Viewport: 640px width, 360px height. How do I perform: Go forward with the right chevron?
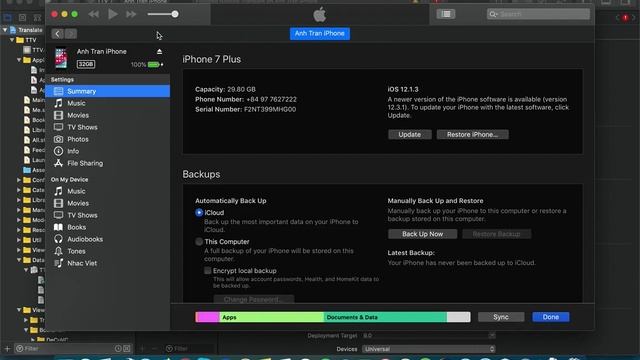coord(71,34)
